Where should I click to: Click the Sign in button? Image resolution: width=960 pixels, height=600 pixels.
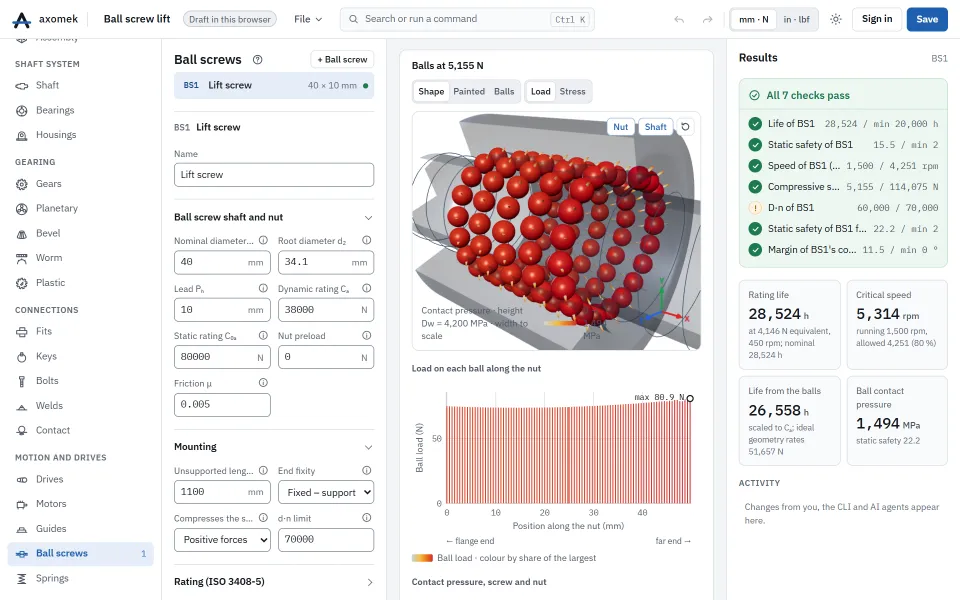point(877,19)
